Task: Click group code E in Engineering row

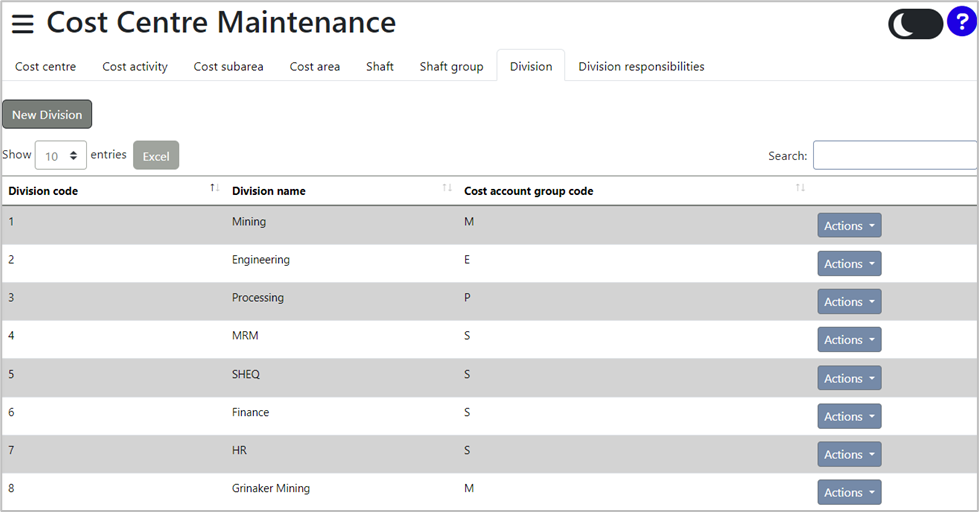Action: [467, 260]
